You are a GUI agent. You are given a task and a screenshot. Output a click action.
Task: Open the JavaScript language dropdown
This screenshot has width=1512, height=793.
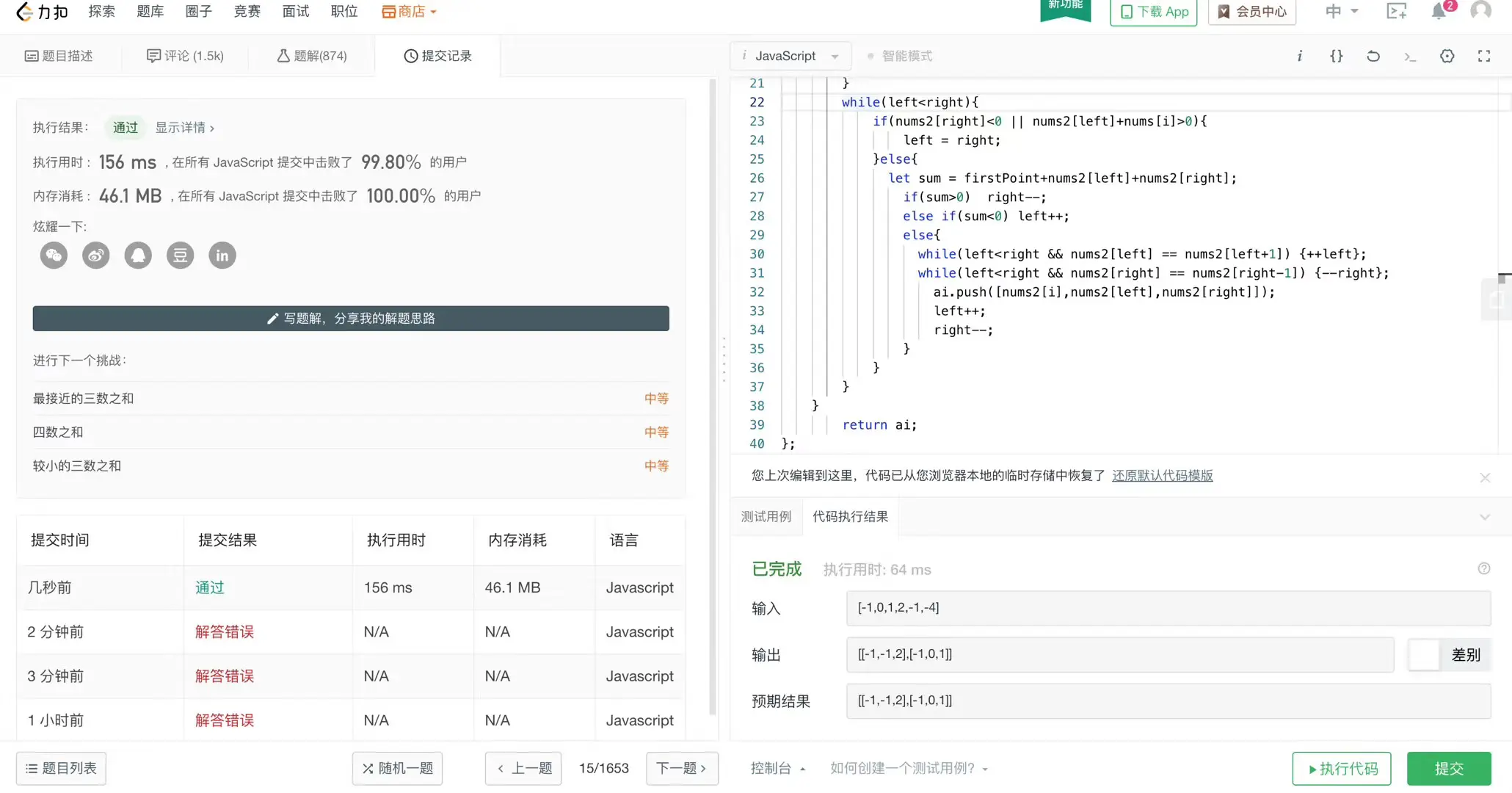point(791,56)
